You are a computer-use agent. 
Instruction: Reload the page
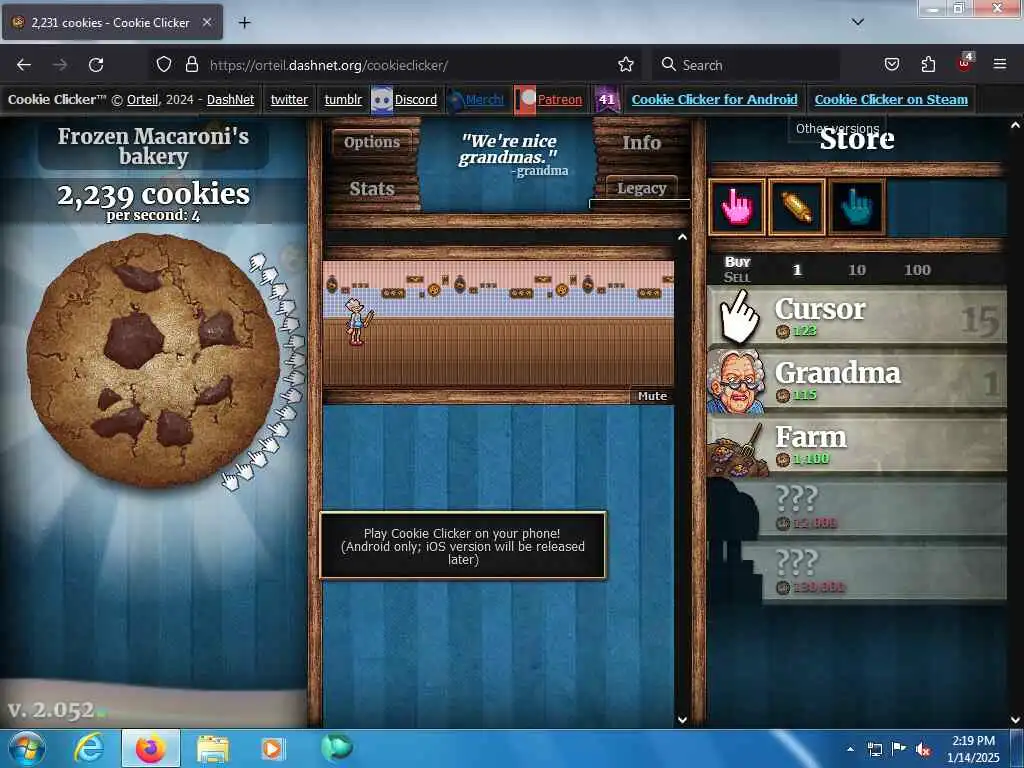tap(96, 65)
